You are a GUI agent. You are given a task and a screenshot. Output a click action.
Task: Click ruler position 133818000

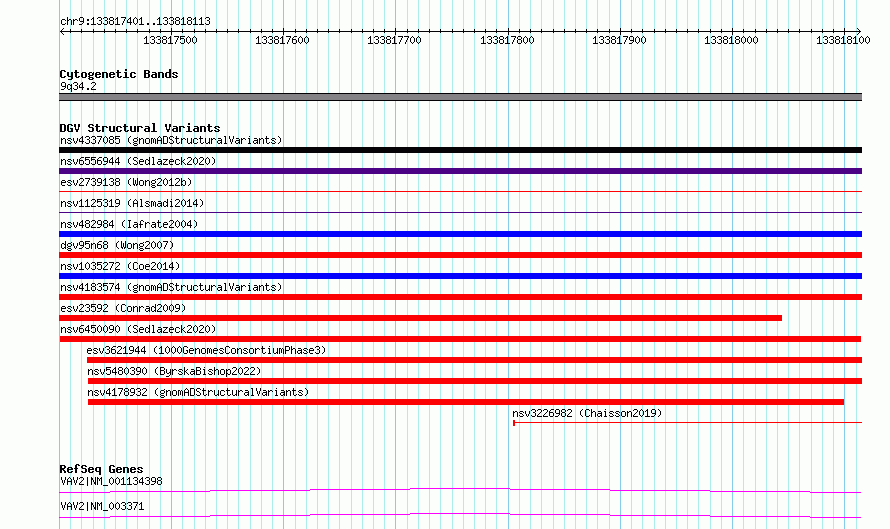coord(731,40)
